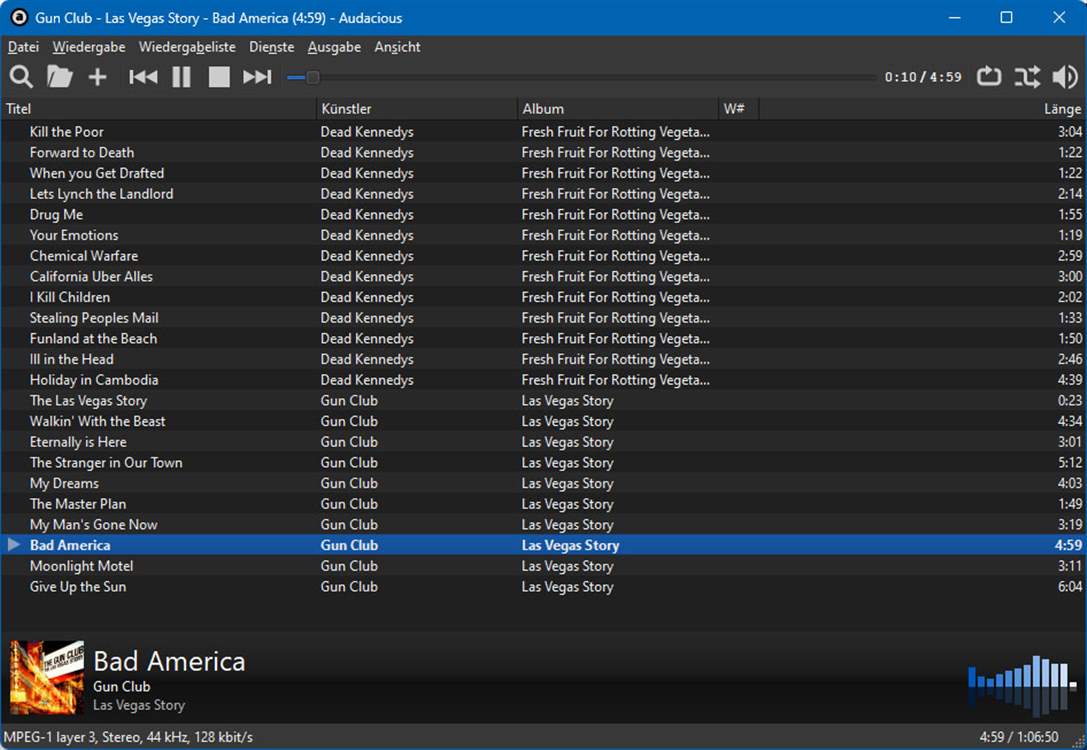This screenshot has height=750, width=1087.
Task: Sort playlist by Künstler column header
Action: click(417, 109)
